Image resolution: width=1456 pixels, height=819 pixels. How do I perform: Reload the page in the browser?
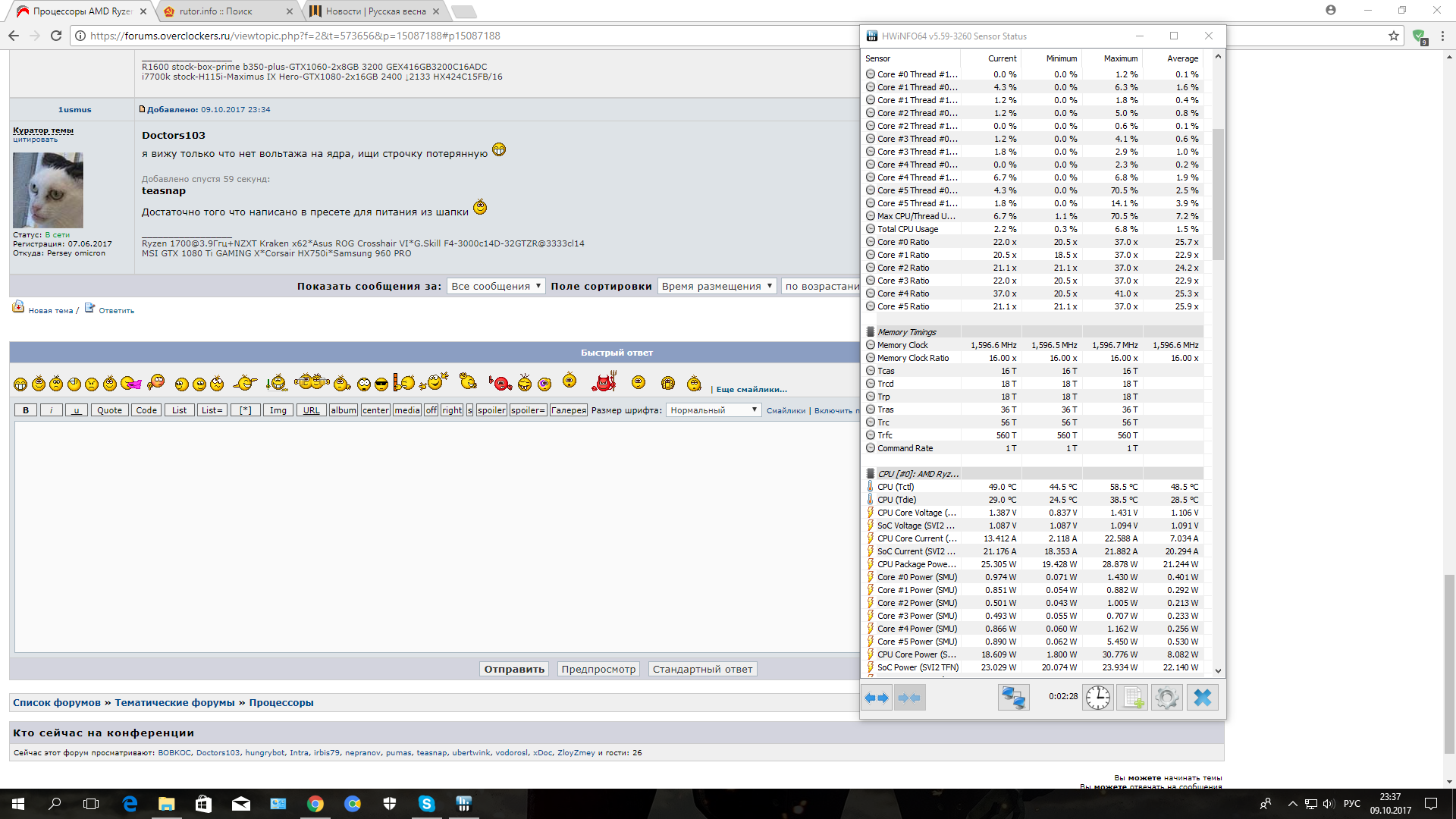56,36
